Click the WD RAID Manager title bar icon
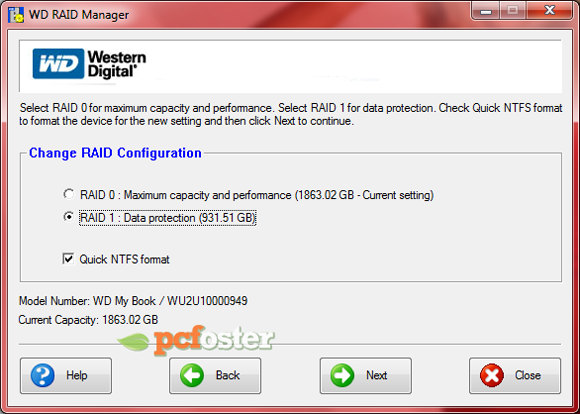 tap(16, 15)
